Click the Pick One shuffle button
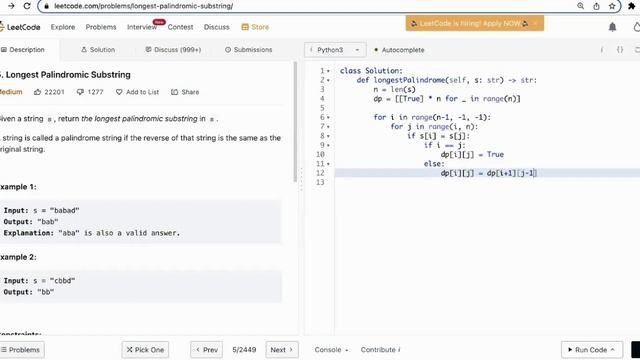 tap(145, 350)
